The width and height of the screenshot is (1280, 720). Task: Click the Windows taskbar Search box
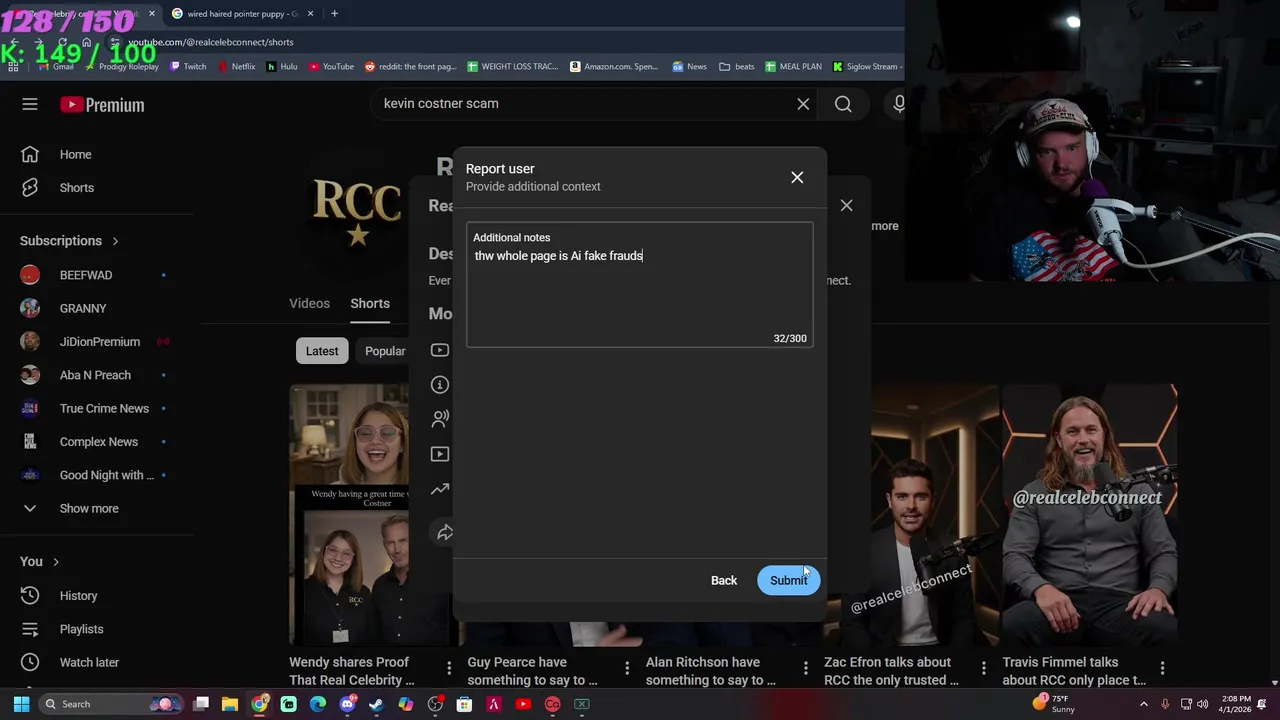pyautogui.click(x=109, y=704)
